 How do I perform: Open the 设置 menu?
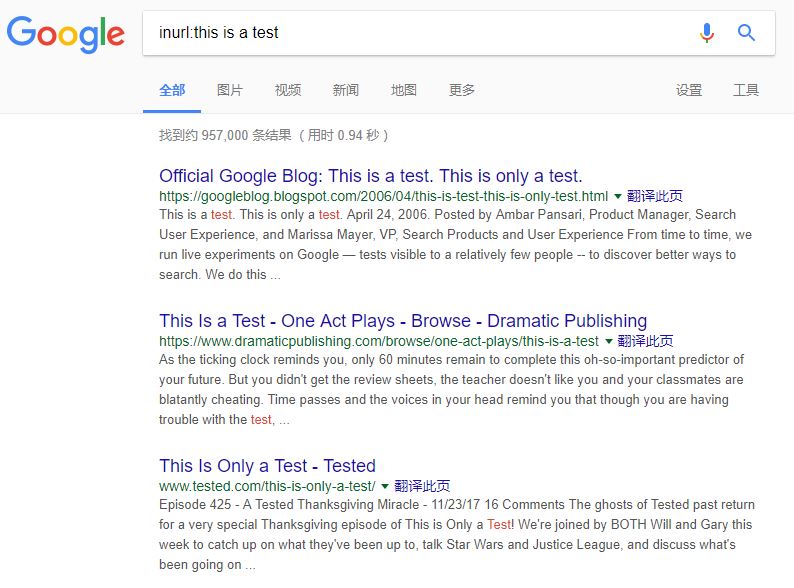(689, 90)
